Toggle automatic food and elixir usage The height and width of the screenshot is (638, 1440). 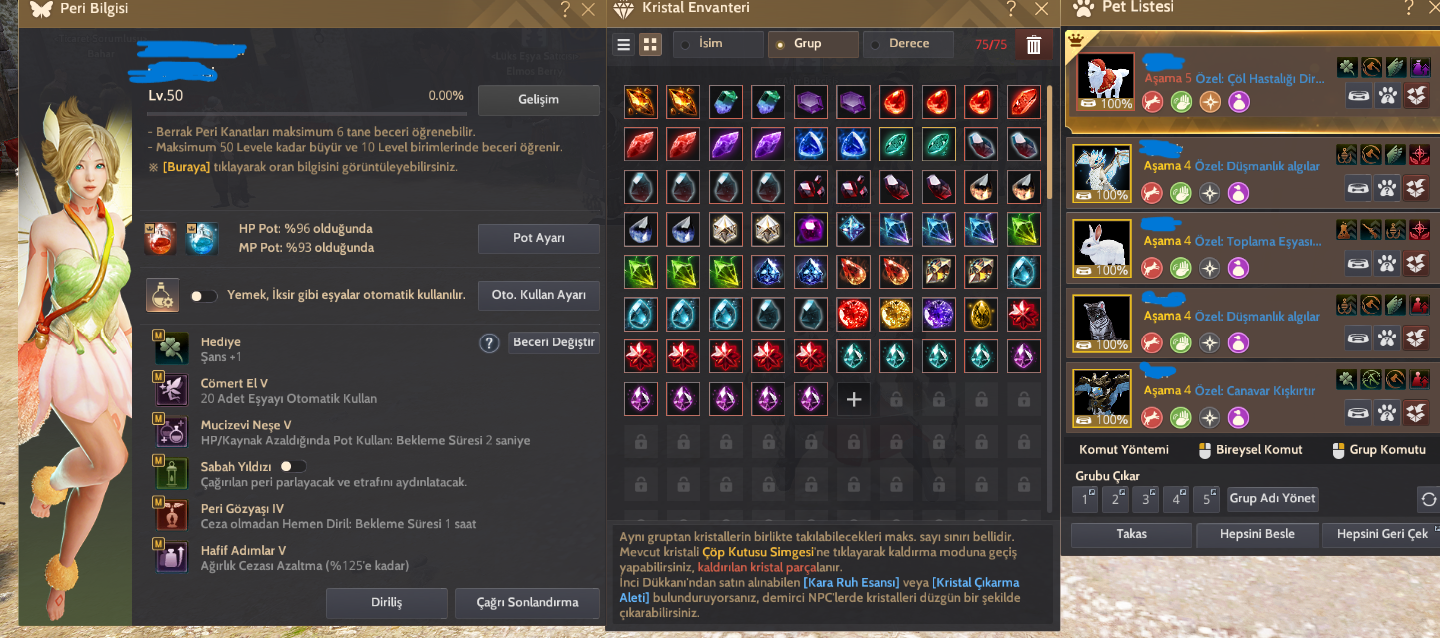(204, 296)
